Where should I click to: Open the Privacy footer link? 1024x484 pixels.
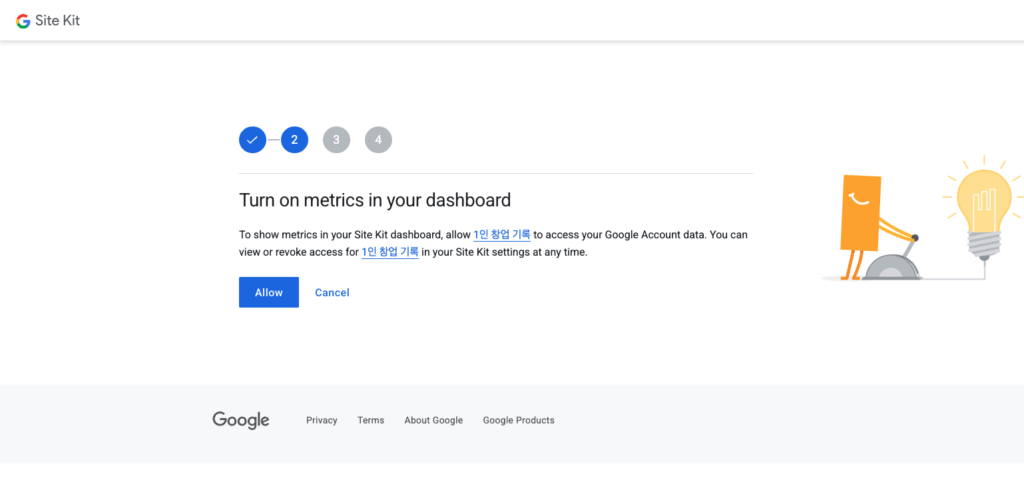[x=321, y=421]
